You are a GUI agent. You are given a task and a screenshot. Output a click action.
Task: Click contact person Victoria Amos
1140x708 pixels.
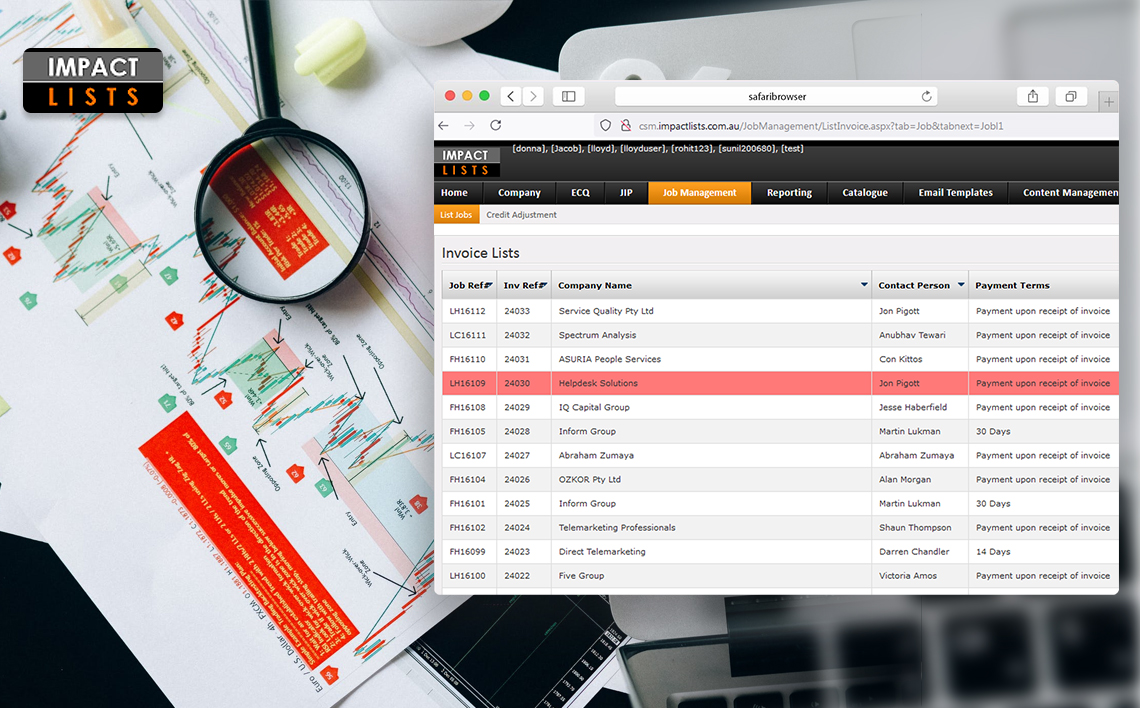[x=907, y=576]
